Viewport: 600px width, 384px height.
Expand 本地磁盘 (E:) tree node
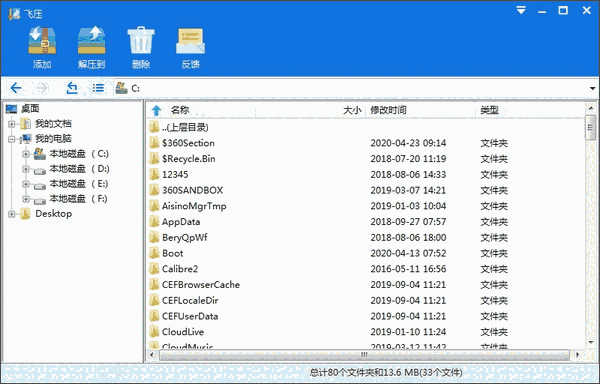(26, 184)
